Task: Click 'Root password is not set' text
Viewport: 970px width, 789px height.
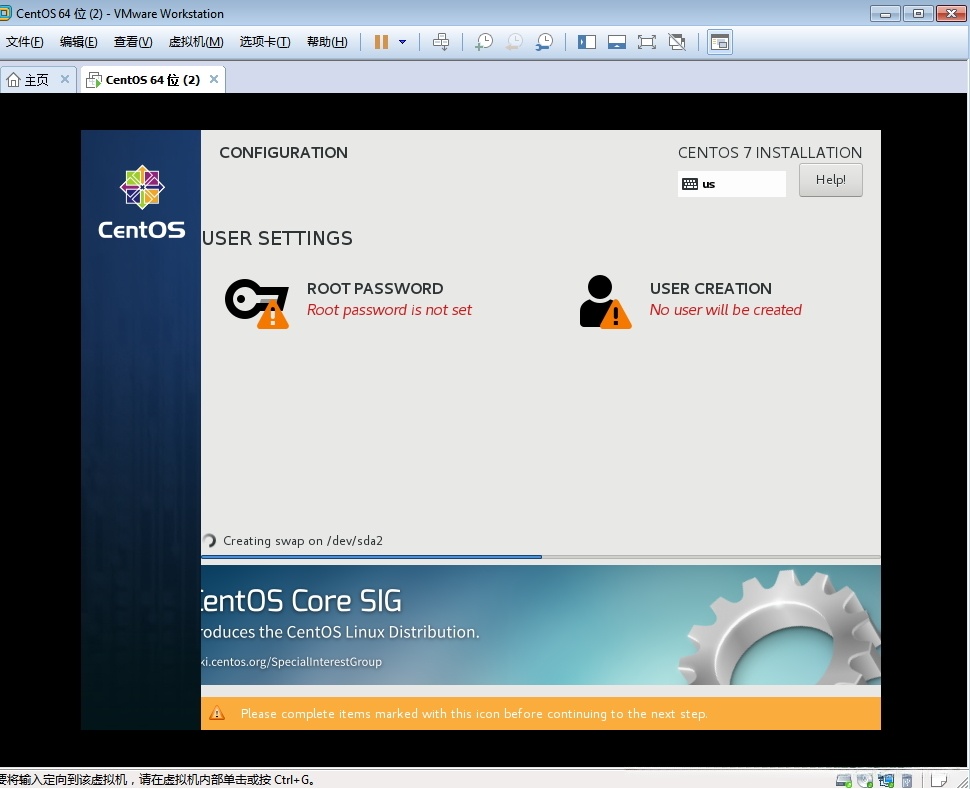Action: (x=389, y=310)
